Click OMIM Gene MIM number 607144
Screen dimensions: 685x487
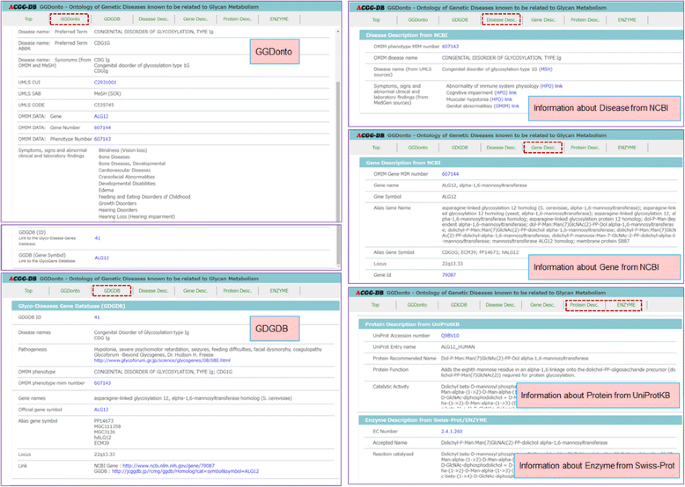[x=451, y=173]
